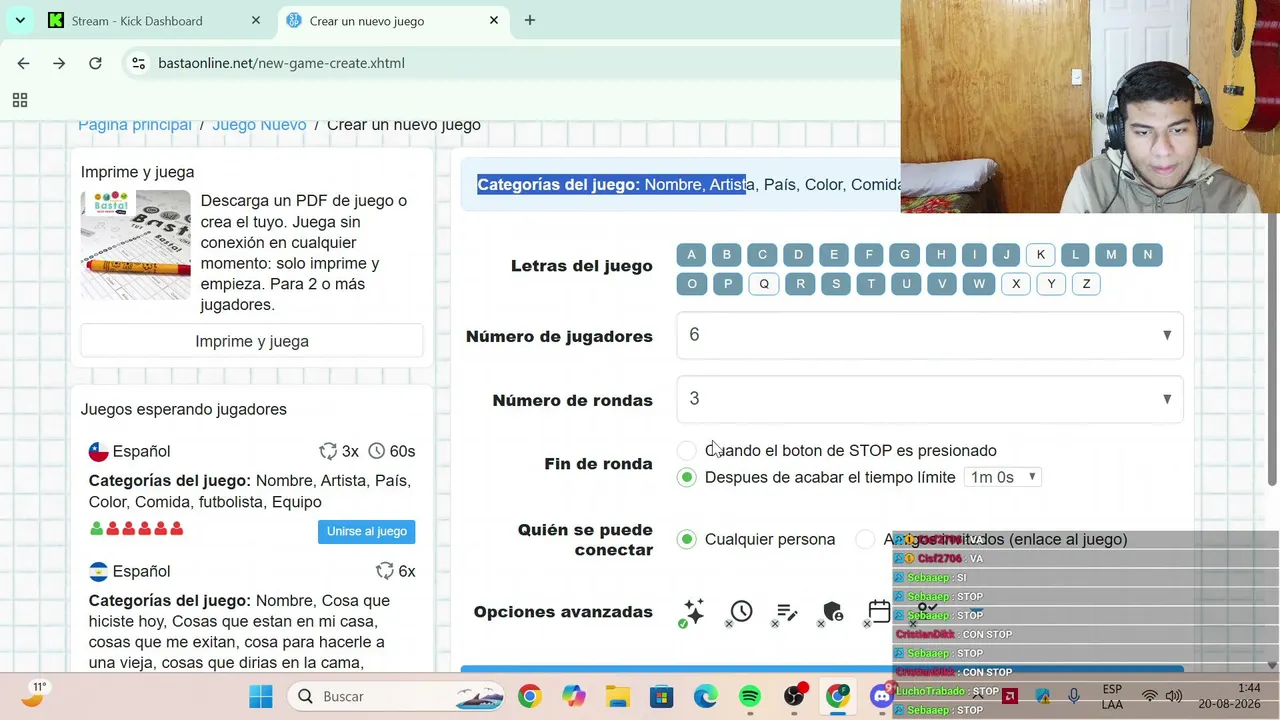
Task: Toggle letter A in game letters
Action: [691, 255]
